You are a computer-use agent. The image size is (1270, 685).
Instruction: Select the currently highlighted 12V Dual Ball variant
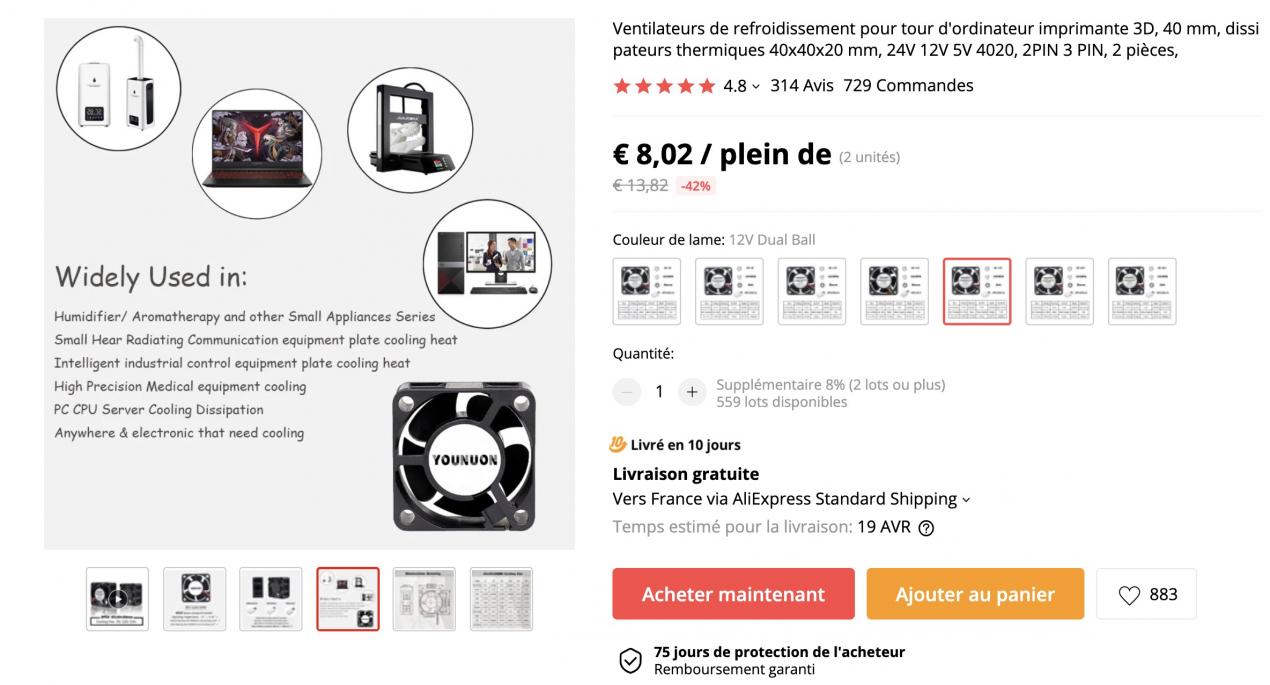coord(977,291)
